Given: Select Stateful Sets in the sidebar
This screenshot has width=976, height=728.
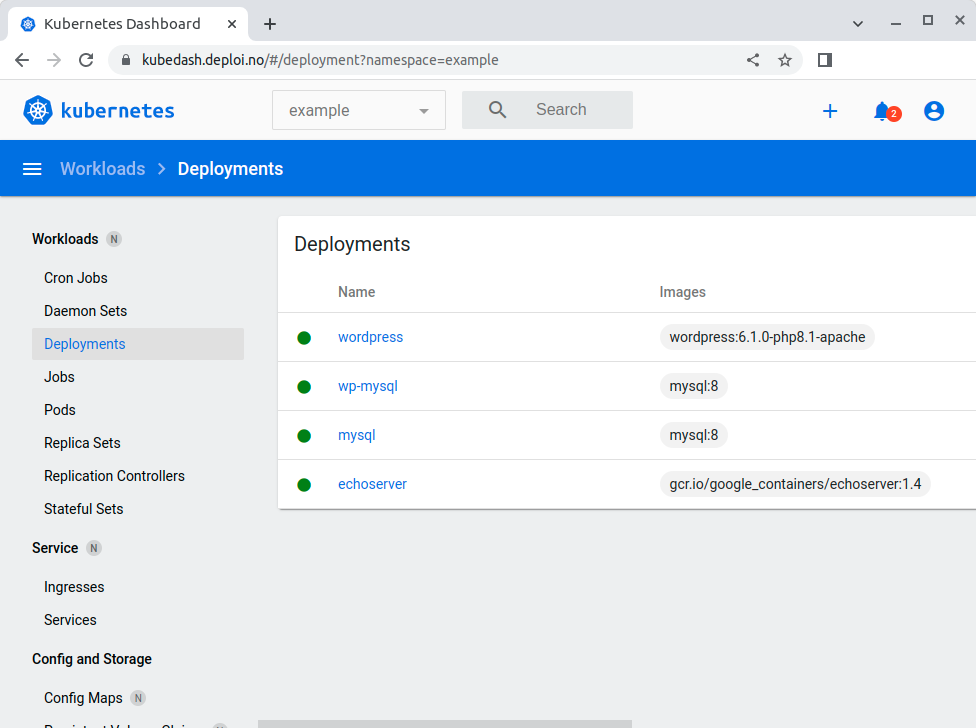Looking at the screenshot, I should [85, 509].
